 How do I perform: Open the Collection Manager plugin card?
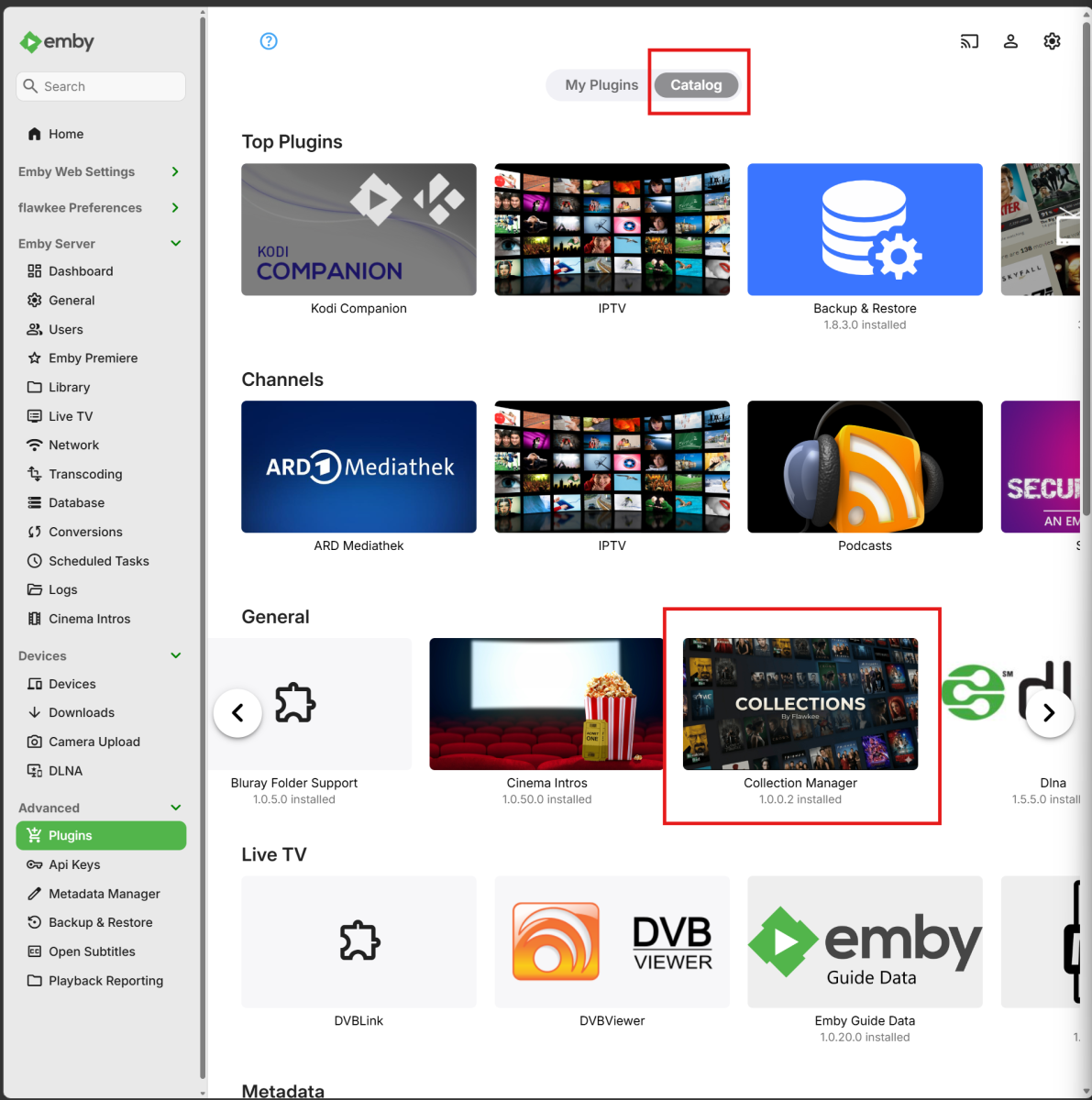[x=800, y=704]
